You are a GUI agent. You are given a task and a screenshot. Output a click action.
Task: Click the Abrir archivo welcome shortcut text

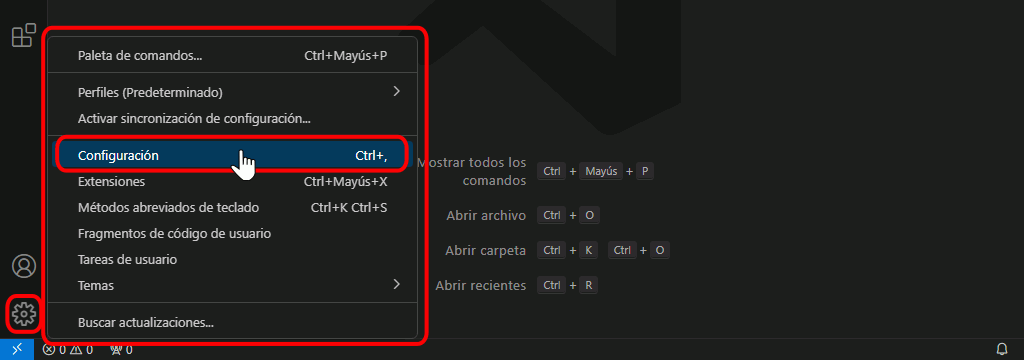pos(487,216)
